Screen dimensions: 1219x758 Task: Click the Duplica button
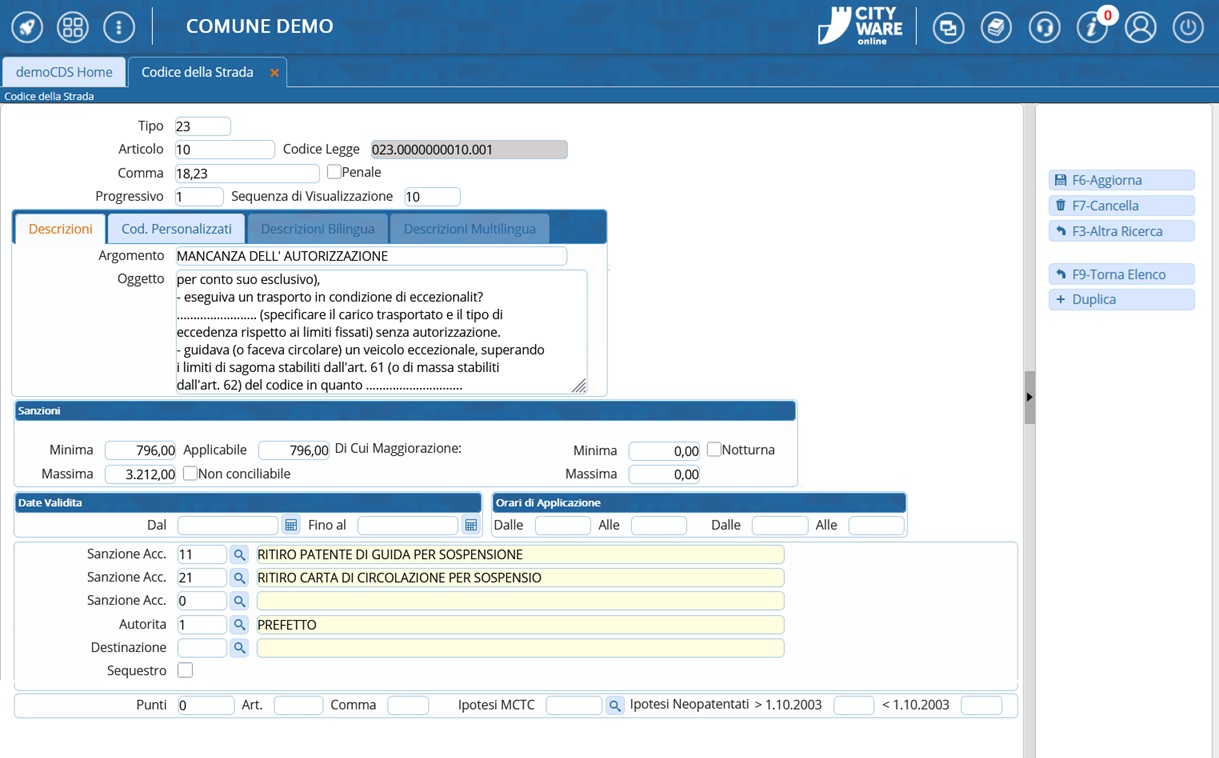[1121, 299]
